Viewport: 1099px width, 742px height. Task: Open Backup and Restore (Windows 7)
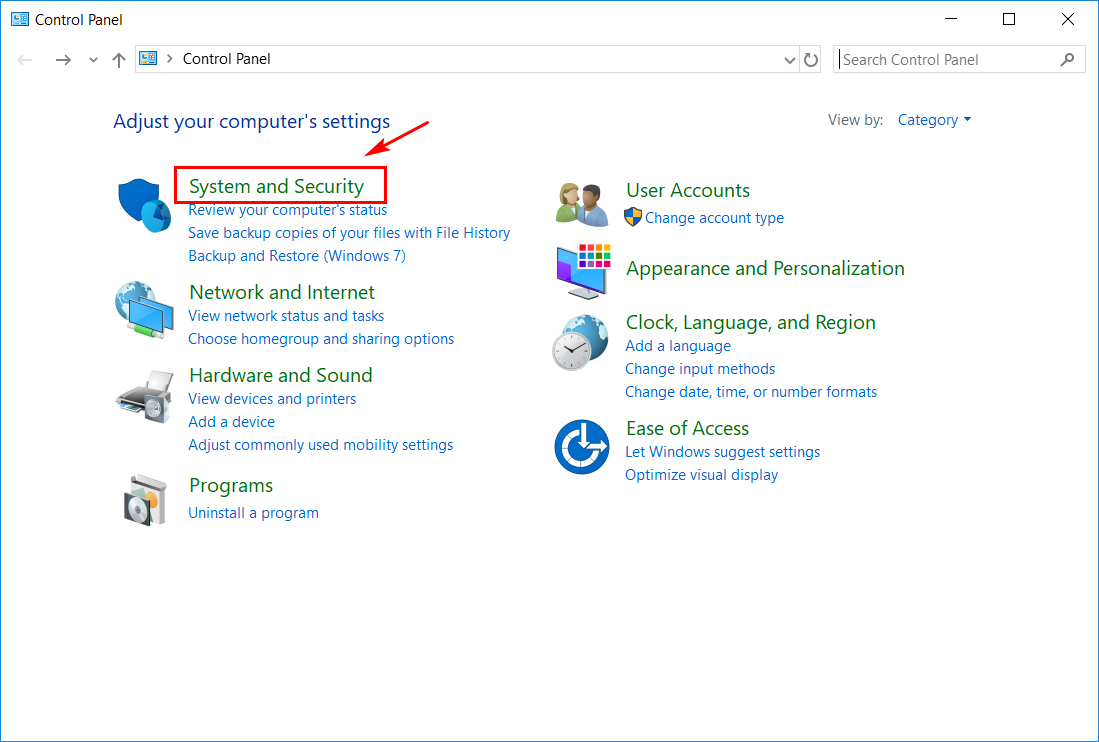coord(297,256)
